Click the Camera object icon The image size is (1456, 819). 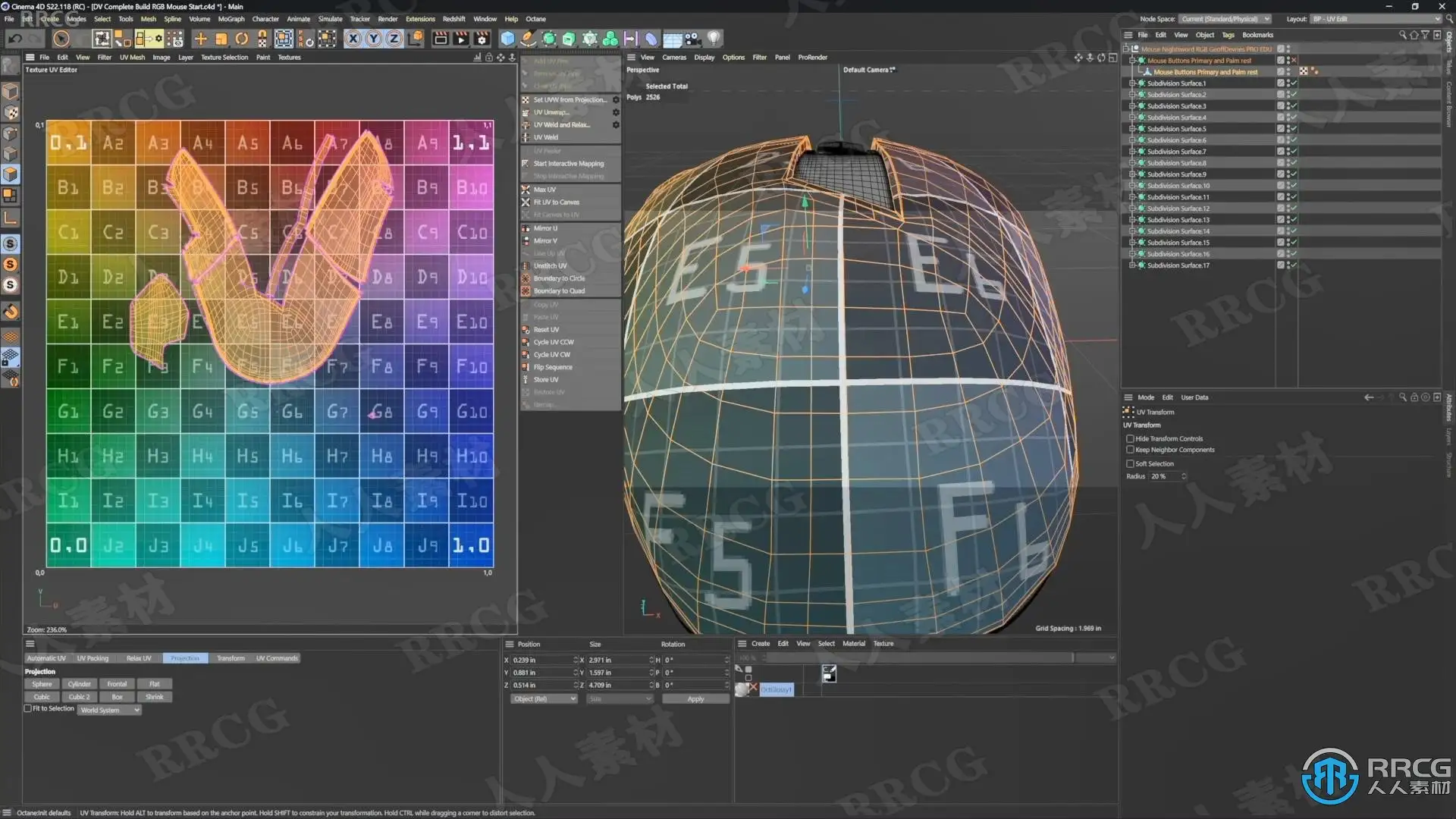coord(692,39)
